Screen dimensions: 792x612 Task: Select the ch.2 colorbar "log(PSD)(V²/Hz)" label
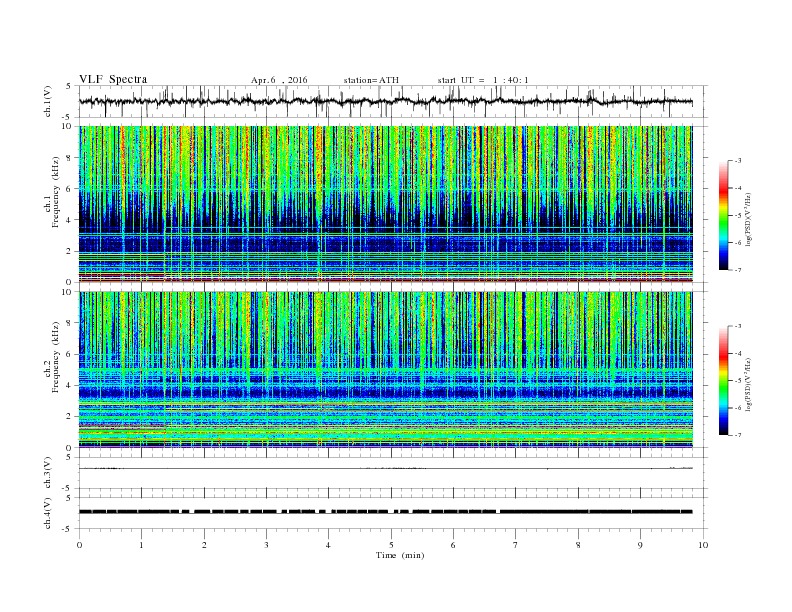[x=749, y=384]
